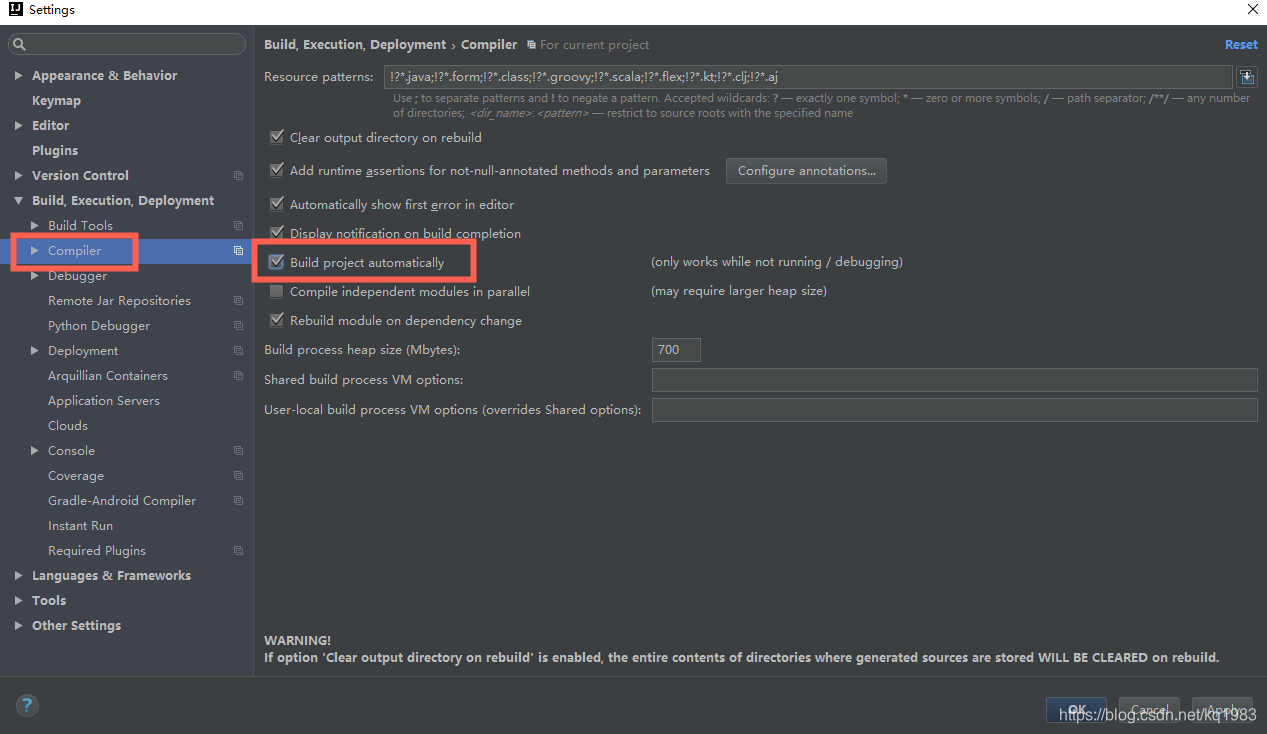Click the Configure annotations button
Image resolution: width=1267 pixels, height=734 pixels.
click(805, 170)
